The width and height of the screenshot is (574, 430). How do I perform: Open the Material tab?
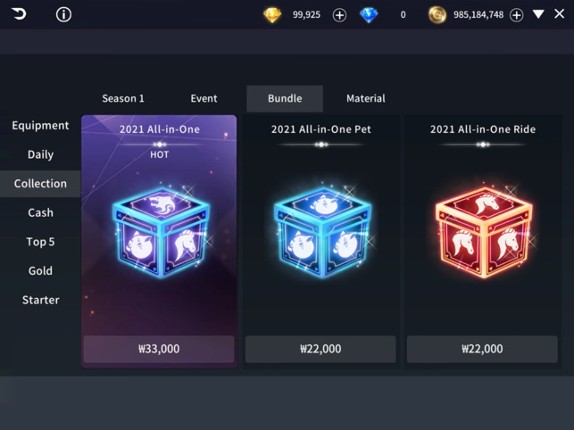366,98
